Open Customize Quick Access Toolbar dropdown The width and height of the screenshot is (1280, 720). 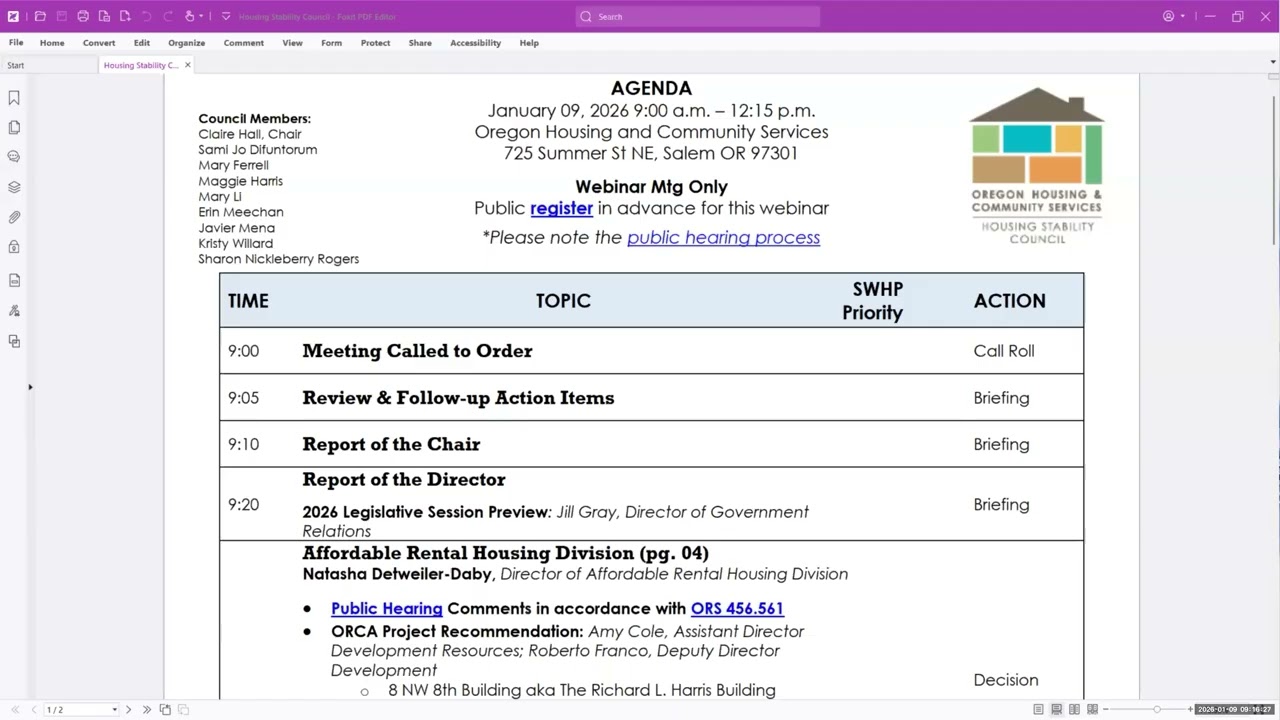226,16
